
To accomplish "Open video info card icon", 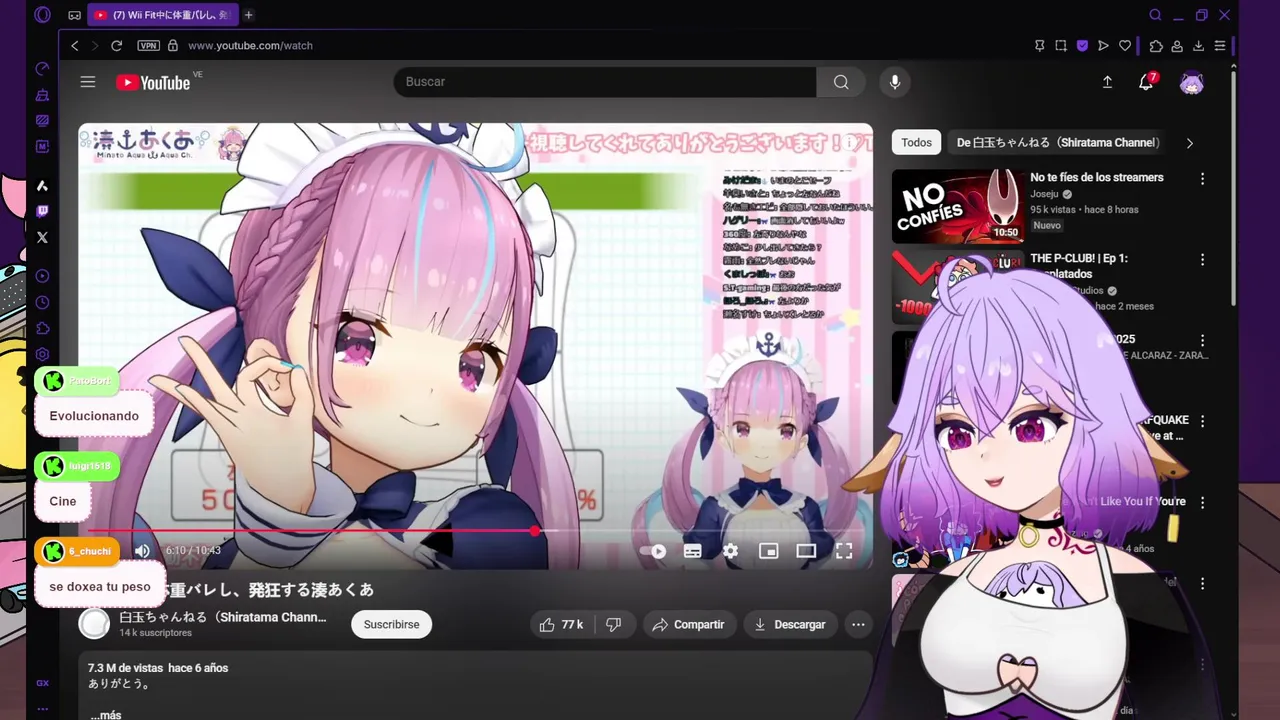I will tap(852, 143).
